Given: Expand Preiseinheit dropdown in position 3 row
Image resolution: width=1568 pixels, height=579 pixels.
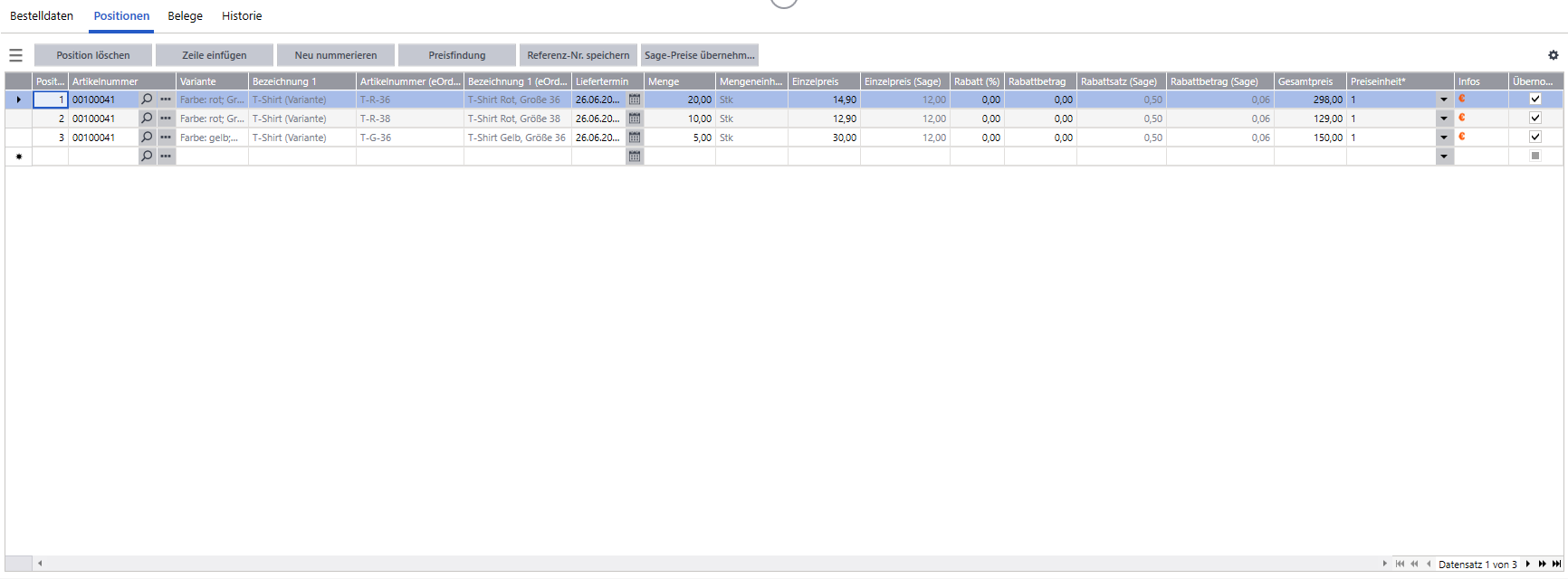Looking at the screenshot, I should 1444,138.
